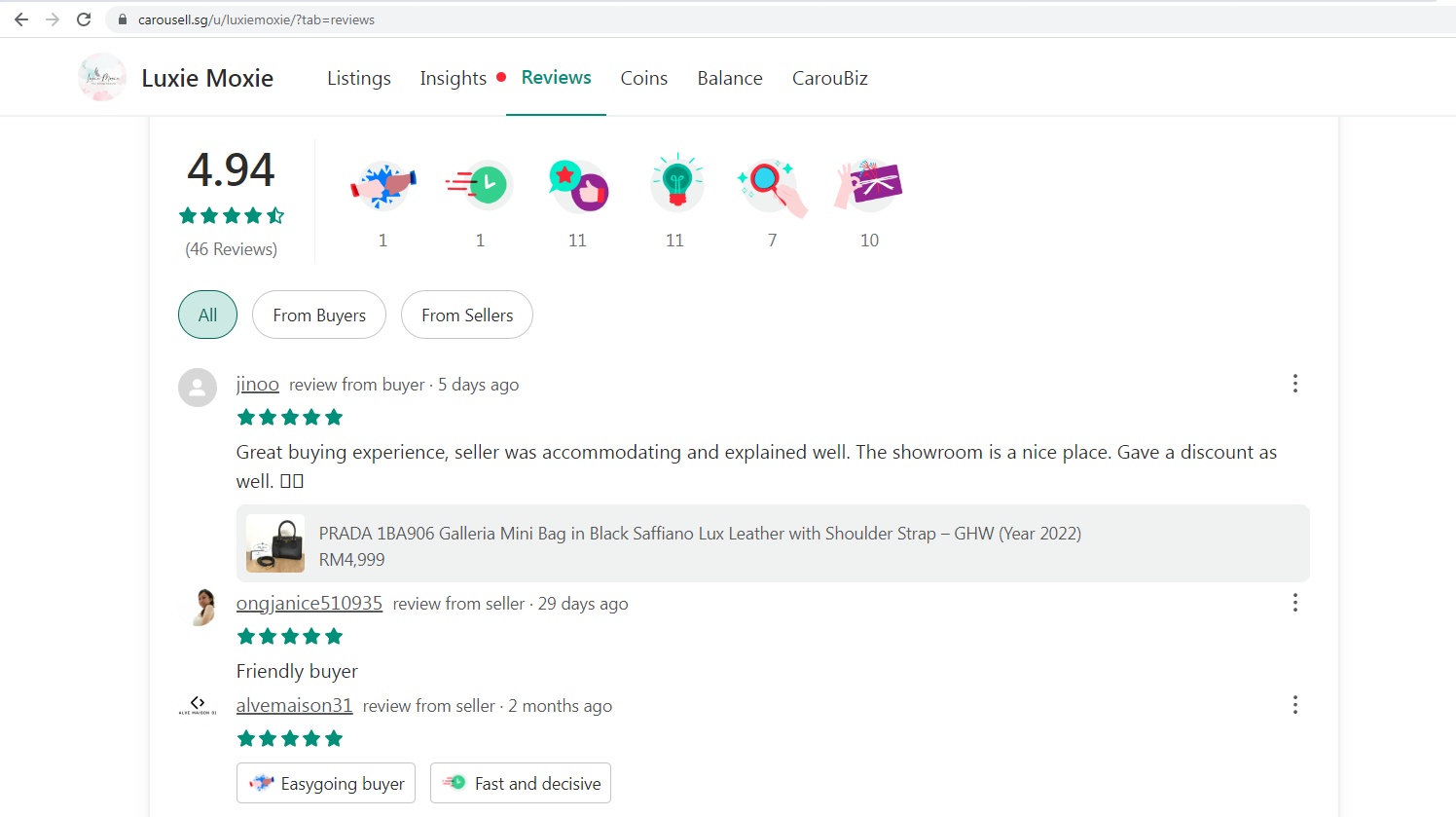Click the padlock site info icon

tap(123, 19)
